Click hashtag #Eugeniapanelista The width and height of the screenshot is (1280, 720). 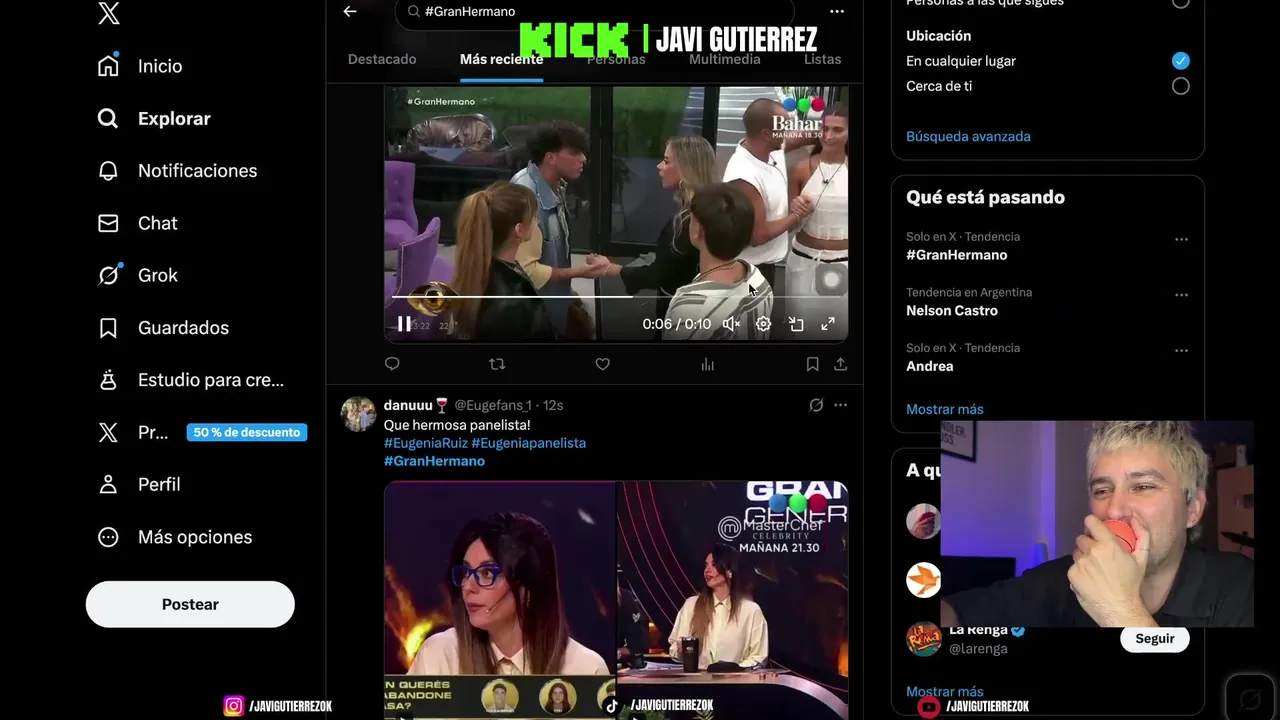point(529,442)
